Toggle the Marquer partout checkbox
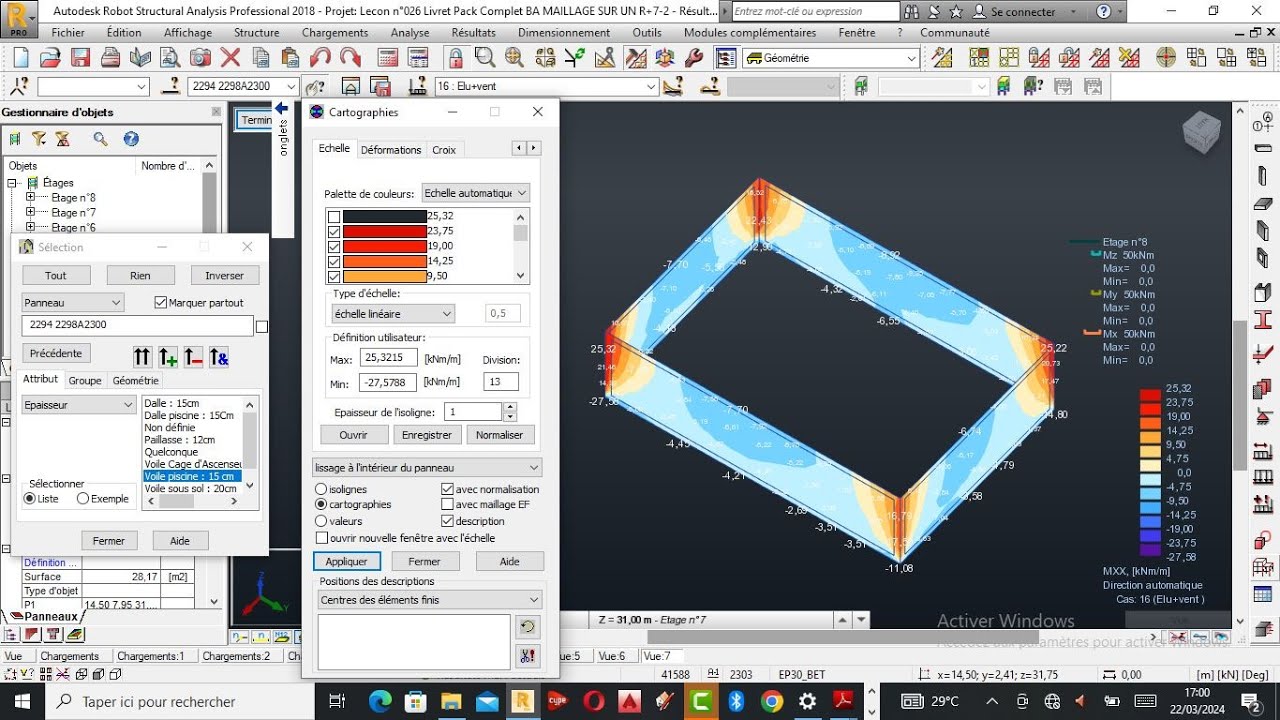1280x720 pixels. pyautogui.click(x=161, y=302)
